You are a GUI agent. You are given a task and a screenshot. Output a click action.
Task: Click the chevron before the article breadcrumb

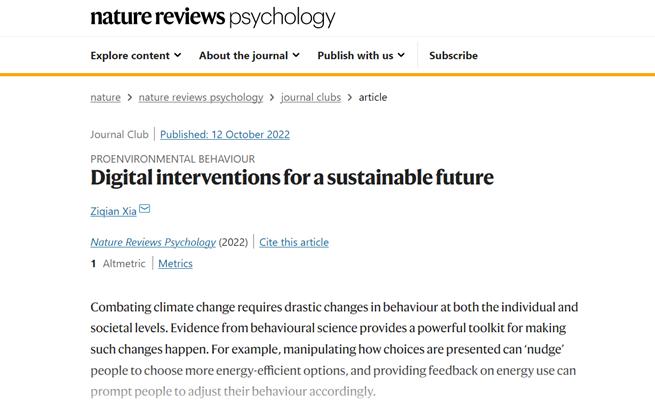350,97
